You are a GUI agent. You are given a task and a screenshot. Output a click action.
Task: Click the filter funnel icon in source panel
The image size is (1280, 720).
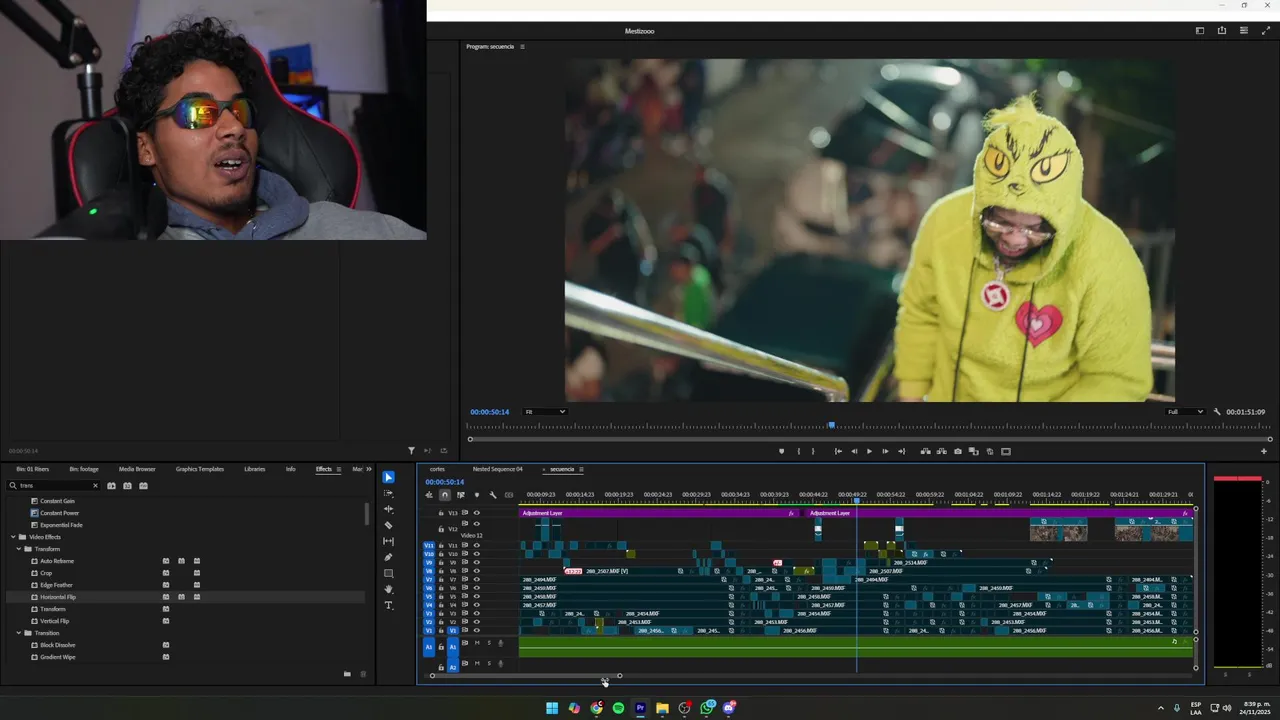point(411,451)
